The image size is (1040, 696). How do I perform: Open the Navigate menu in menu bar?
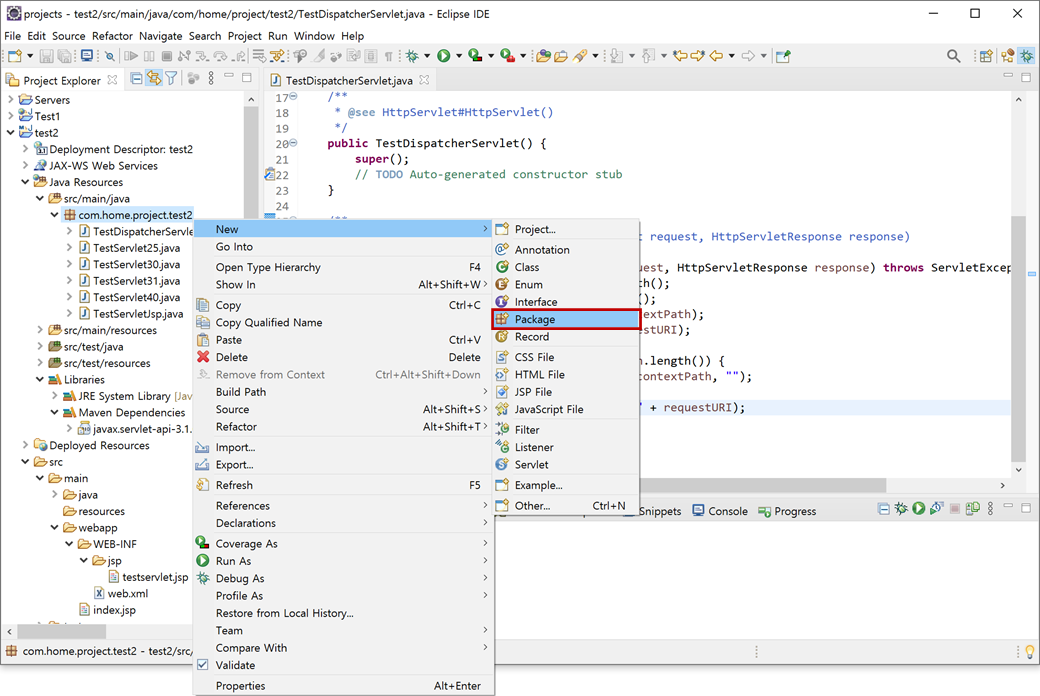coord(161,36)
